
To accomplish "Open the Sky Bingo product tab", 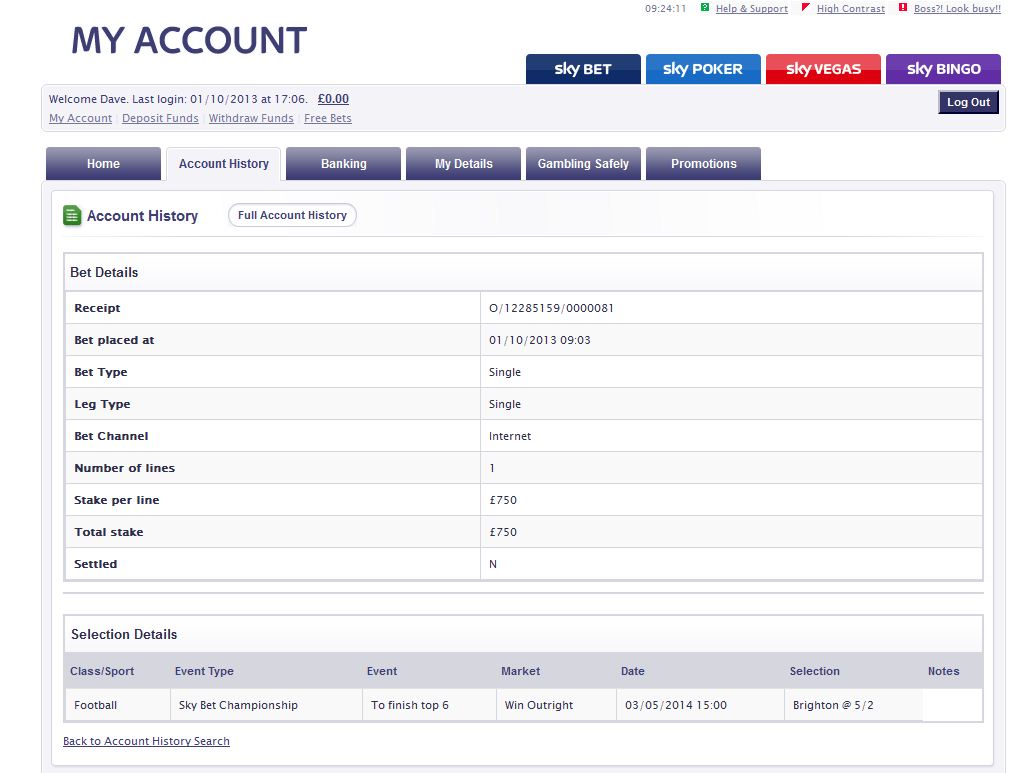I will (x=944, y=69).
